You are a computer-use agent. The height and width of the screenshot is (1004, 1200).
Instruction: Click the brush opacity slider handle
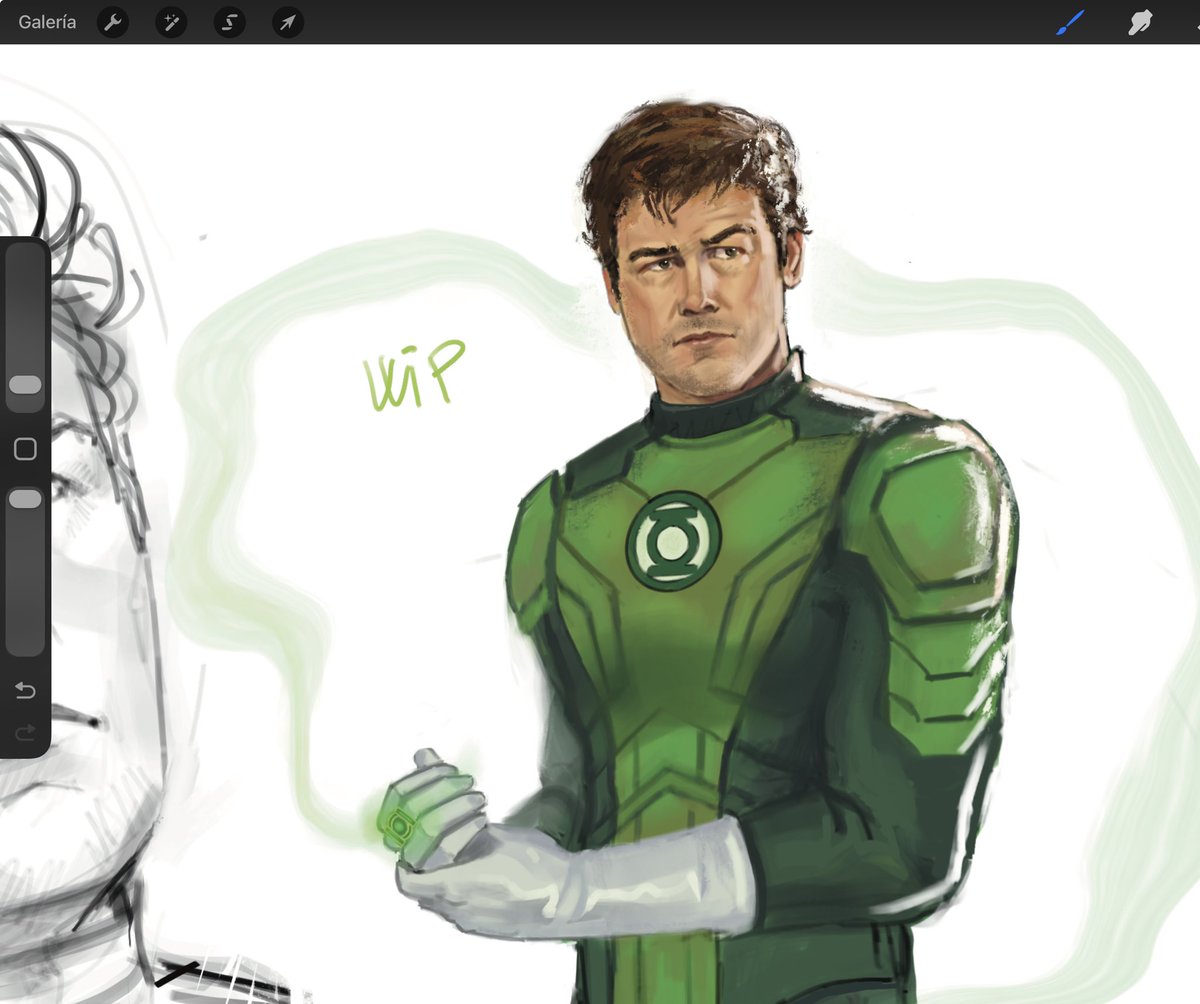pos(25,498)
